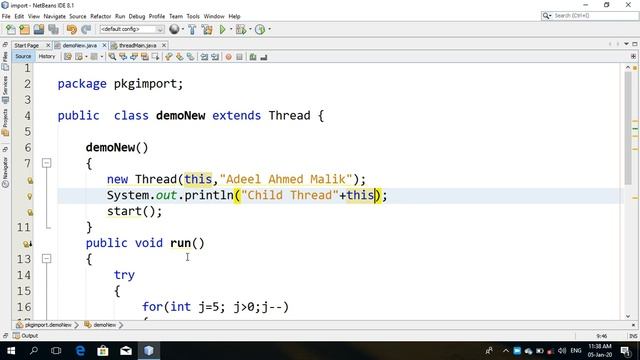Open the browser selection dropdown arrow
The image size is (640, 360).
tap(182, 29)
